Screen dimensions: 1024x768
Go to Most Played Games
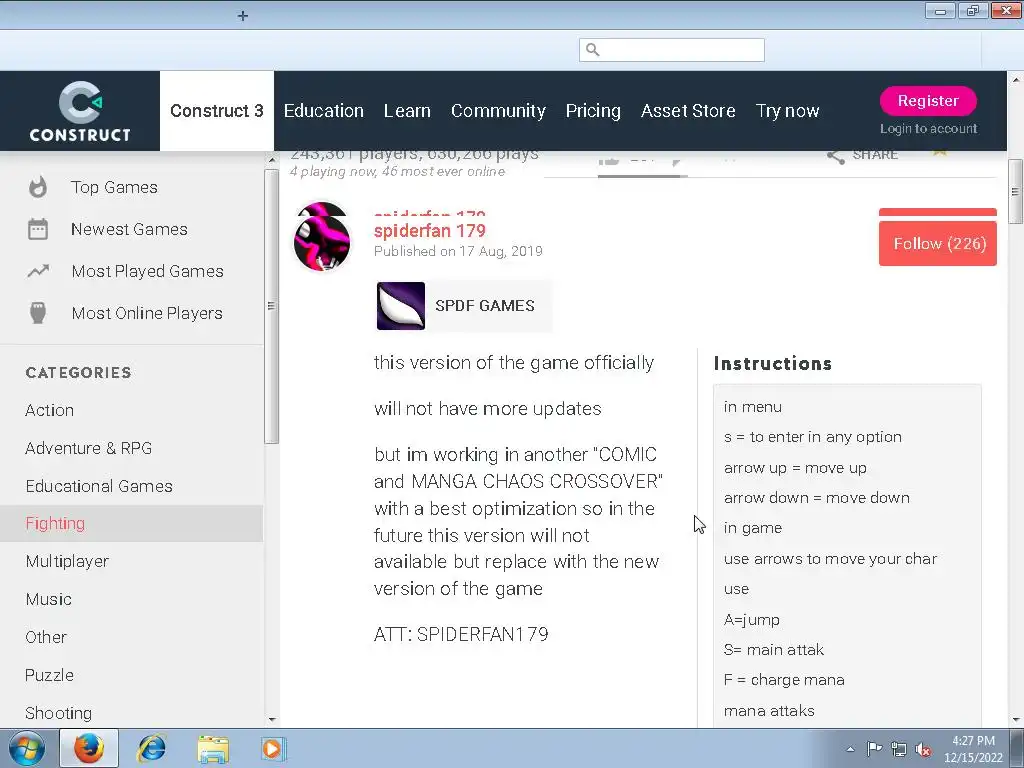[x=148, y=271]
